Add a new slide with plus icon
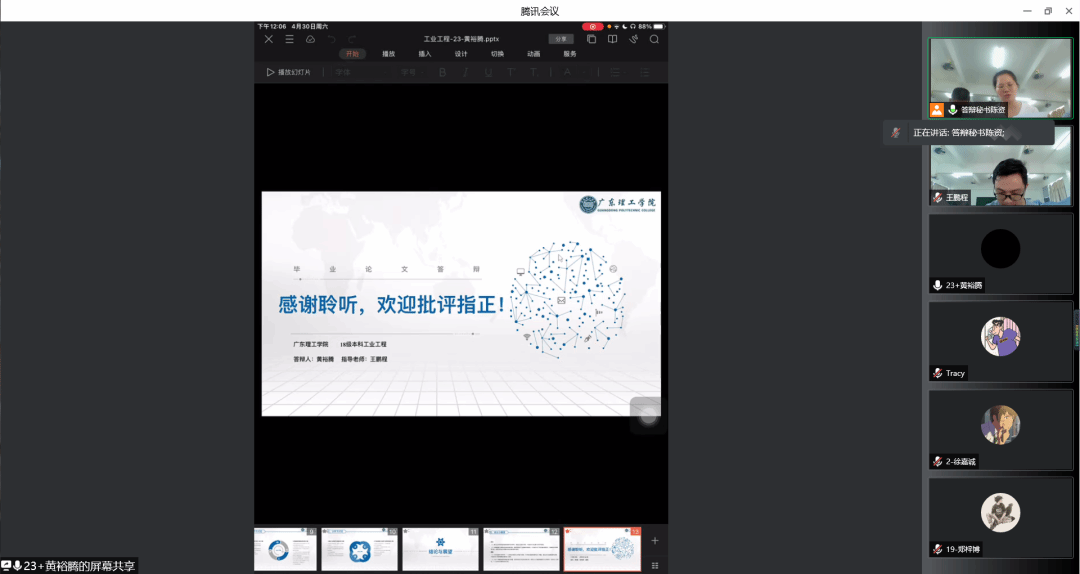Screen dimensions: 1080x574 tap(655, 541)
